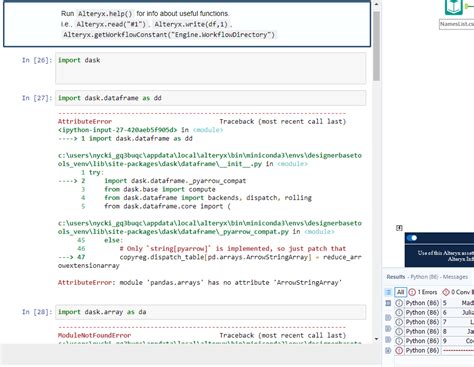Click the Alteryx.write(df,1) code snippet
This screenshot has width=474, height=367.
pos(191,24)
